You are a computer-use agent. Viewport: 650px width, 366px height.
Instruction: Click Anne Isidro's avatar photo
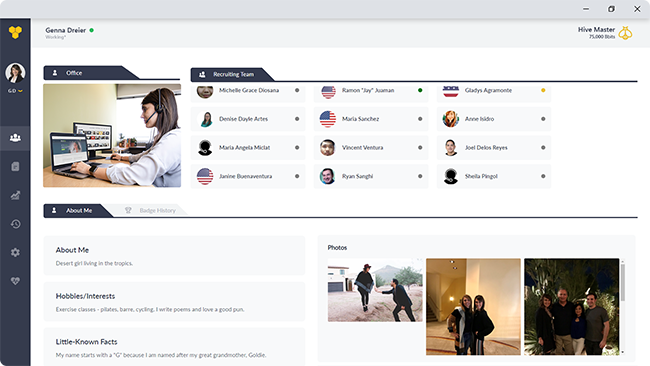[451, 119]
